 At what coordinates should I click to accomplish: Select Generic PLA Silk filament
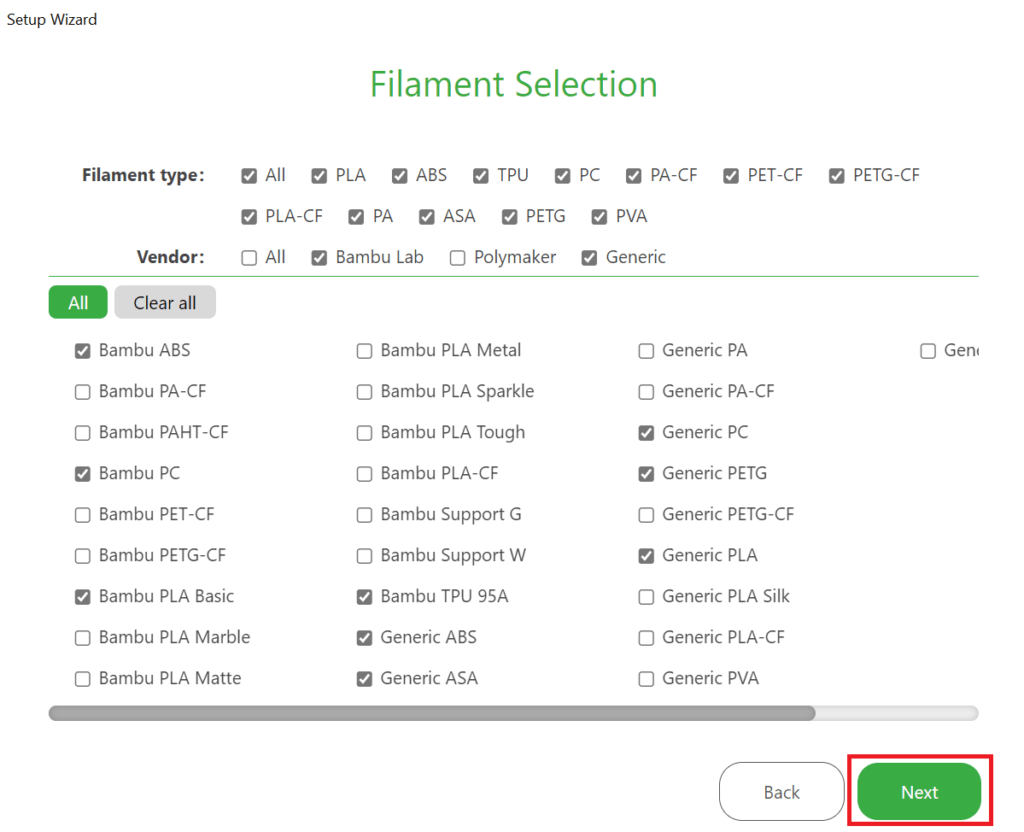(x=646, y=597)
